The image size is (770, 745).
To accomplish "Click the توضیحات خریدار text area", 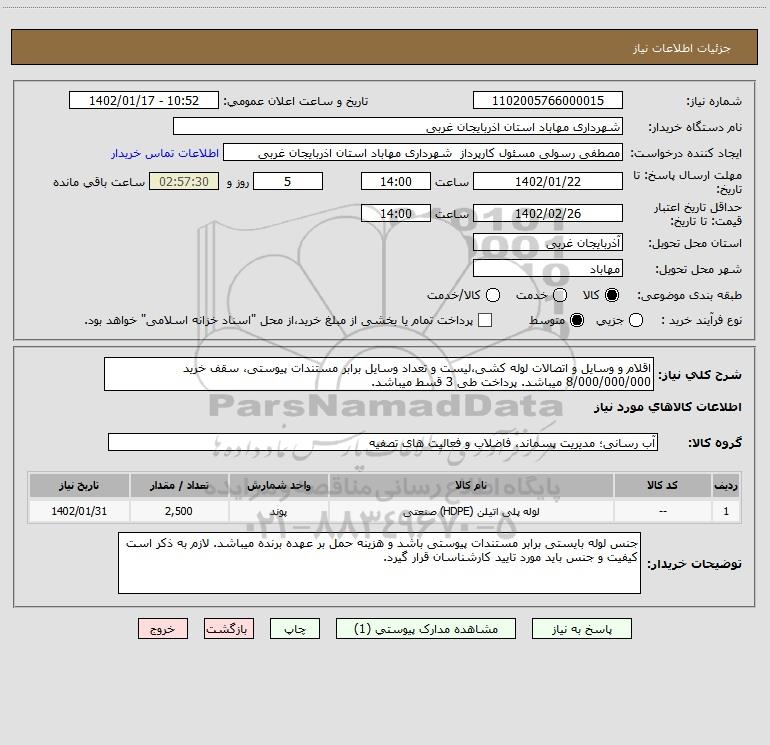I will [379, 563].
